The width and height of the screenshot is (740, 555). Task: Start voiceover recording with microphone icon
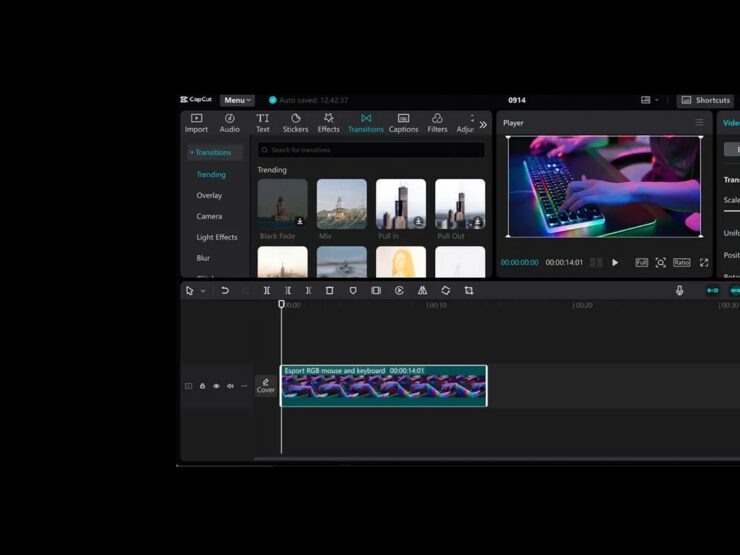click(x=680, y=291)
